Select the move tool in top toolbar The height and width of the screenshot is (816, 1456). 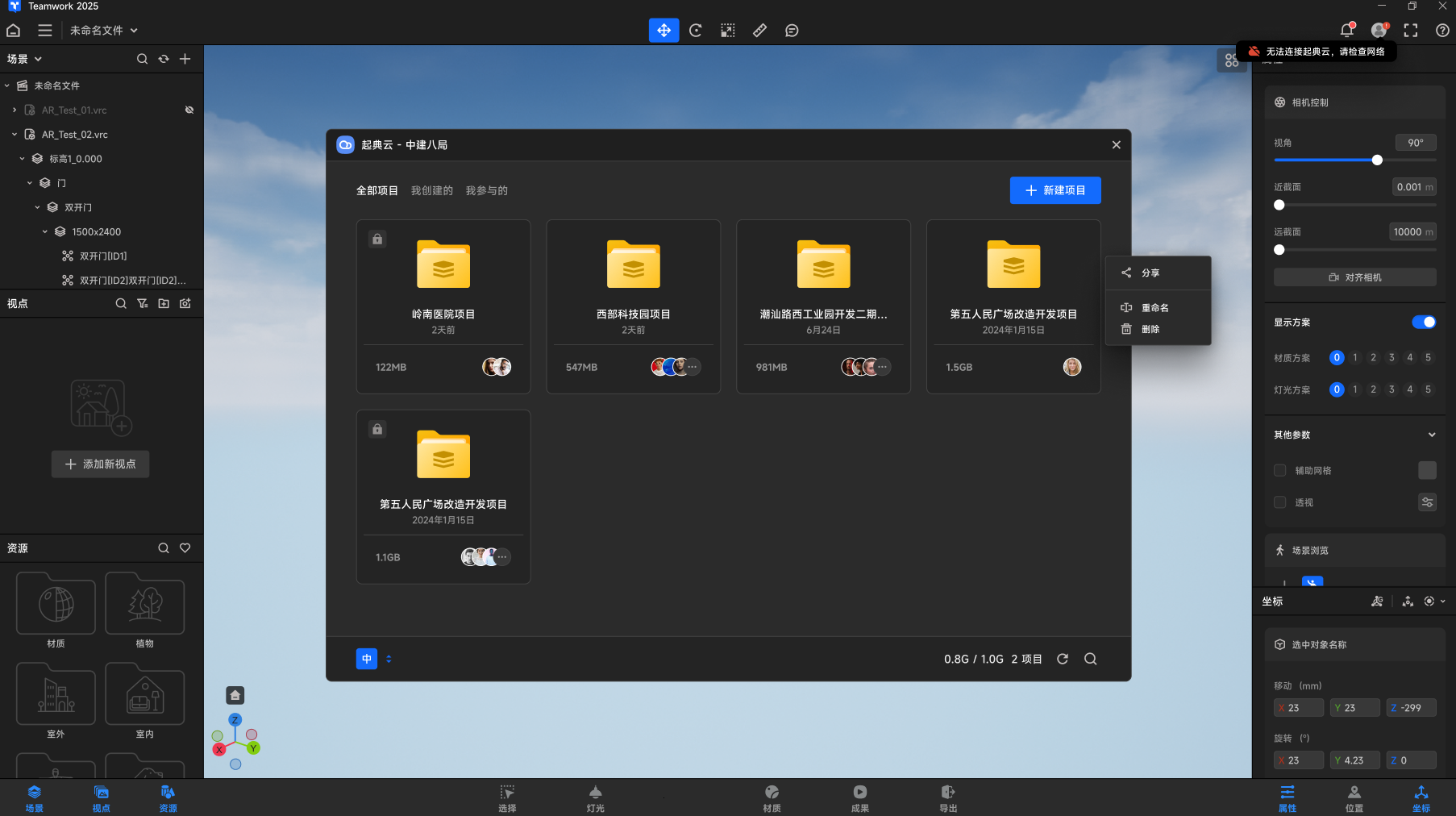tap(664, 31)
